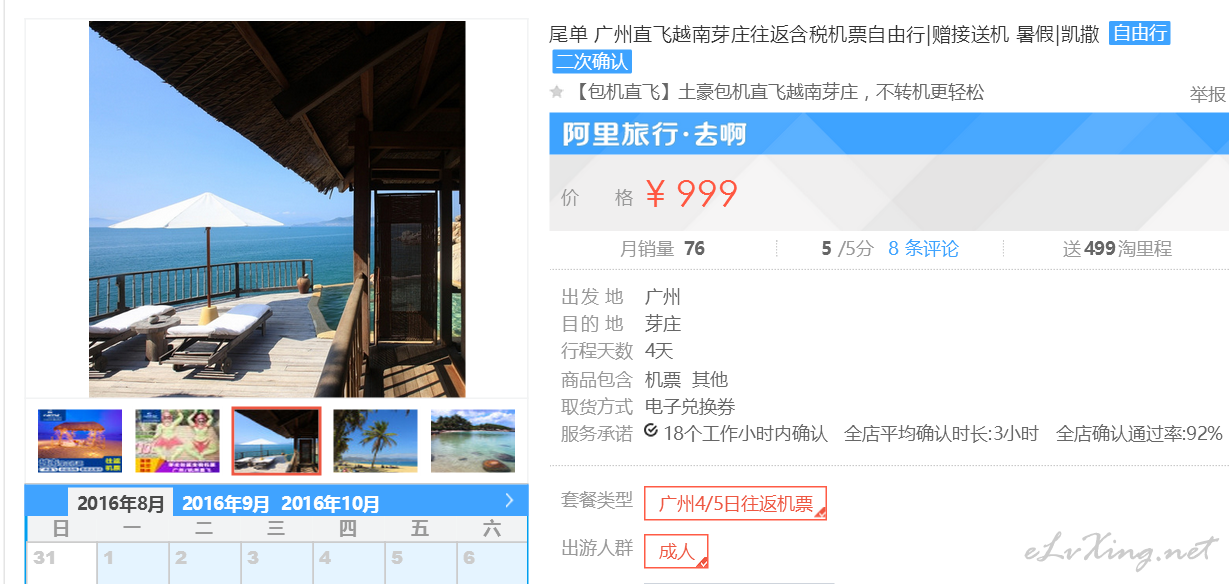Screen dimensions: 1229x584
Task: Open the 8 条评论 reviews link
Action: pos(923,249)
